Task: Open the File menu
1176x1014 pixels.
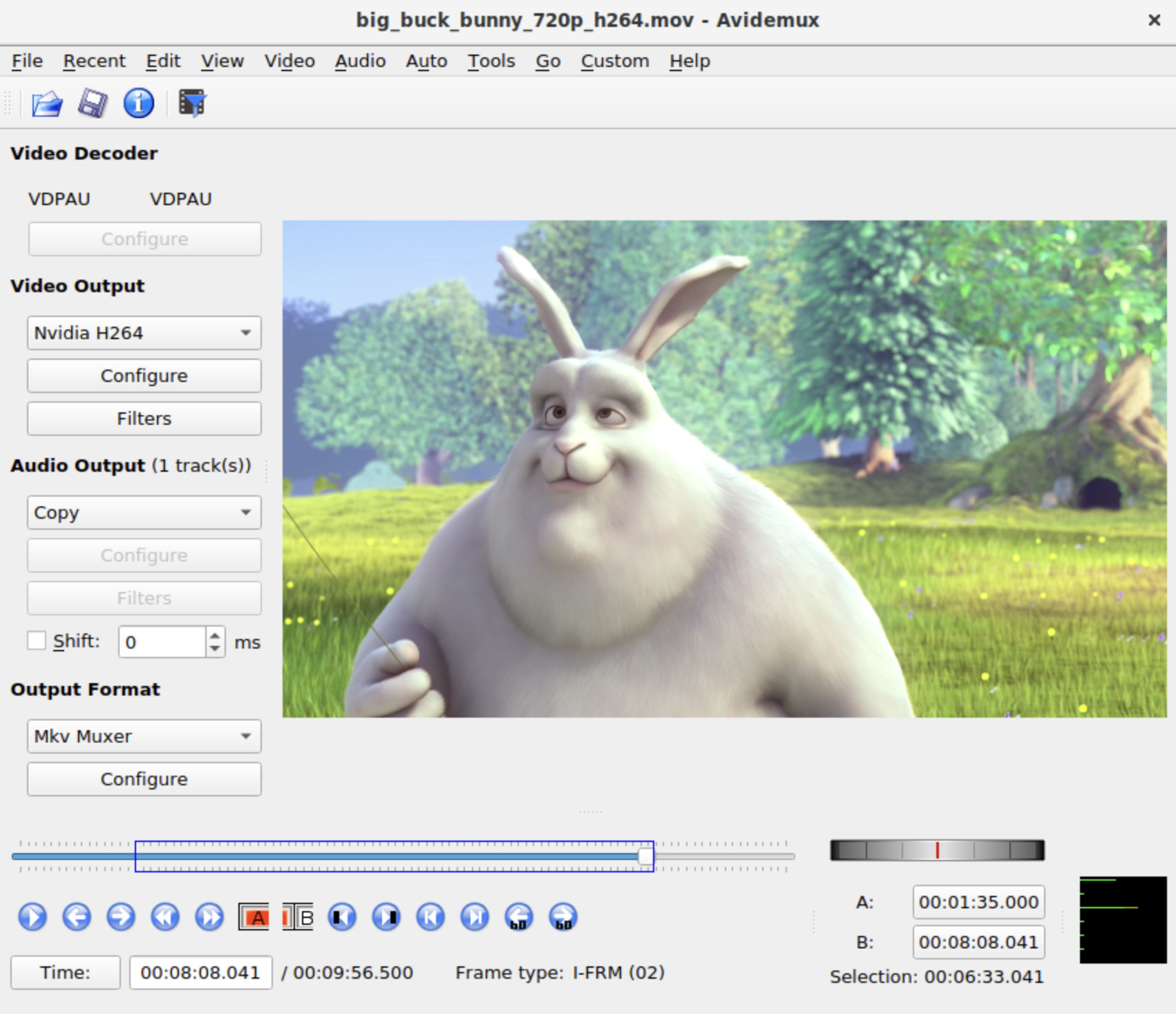Action: click(27, 61)
